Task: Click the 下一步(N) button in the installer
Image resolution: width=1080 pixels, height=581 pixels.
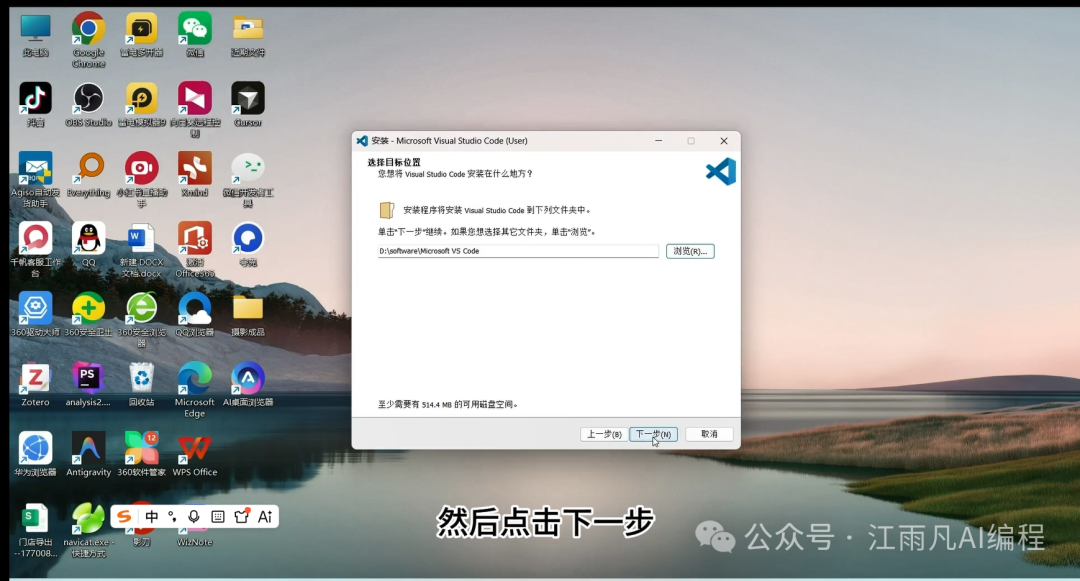Action: pyautogui.click(x=653, y=434)
